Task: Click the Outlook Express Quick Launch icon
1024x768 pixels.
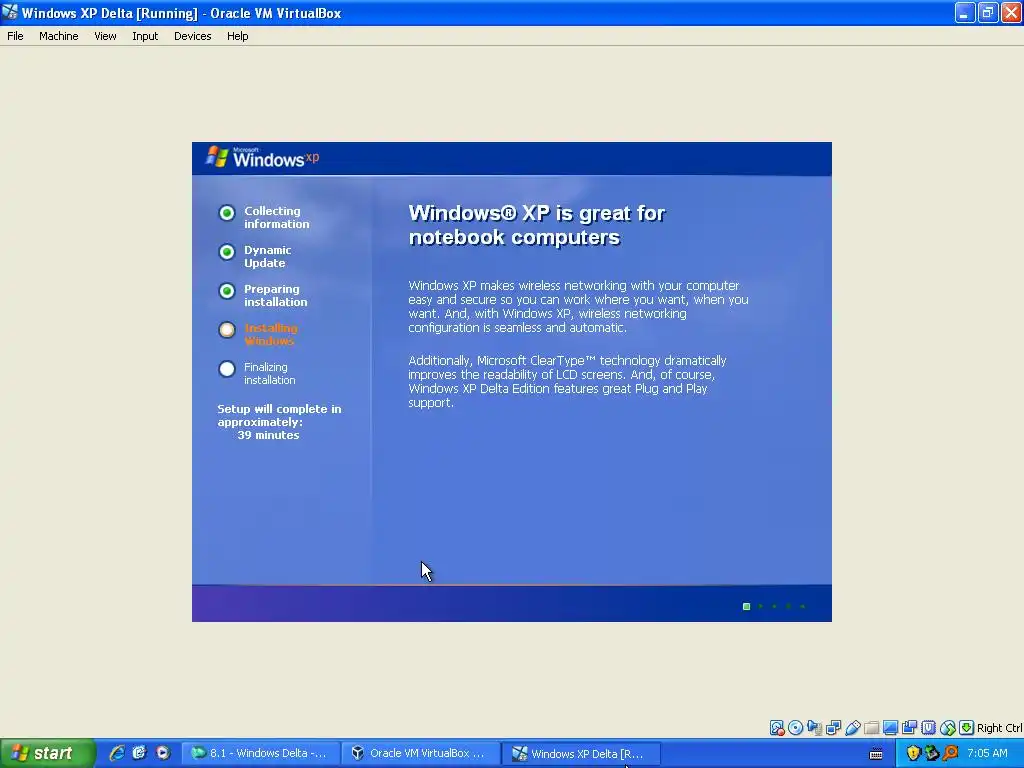Action: point(139,753)
